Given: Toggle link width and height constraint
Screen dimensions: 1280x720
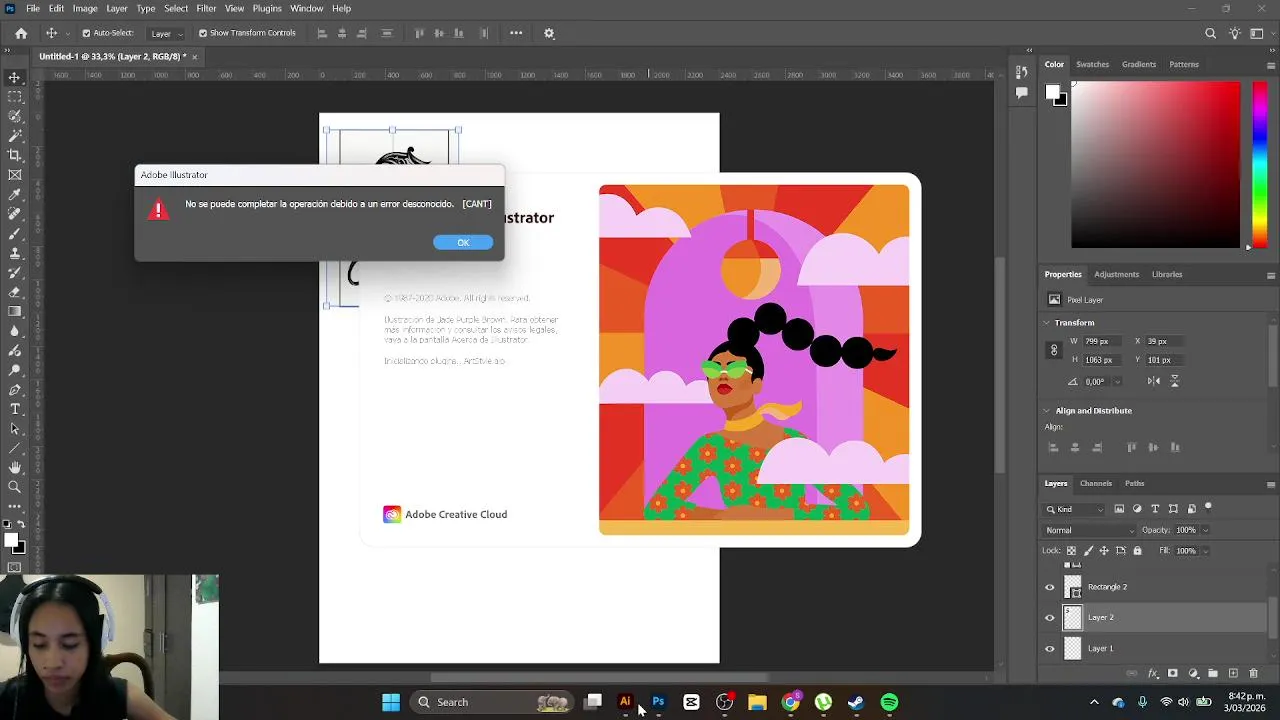Looking at the screenshot, I should pyautogui.click(x=1053, y=350).
